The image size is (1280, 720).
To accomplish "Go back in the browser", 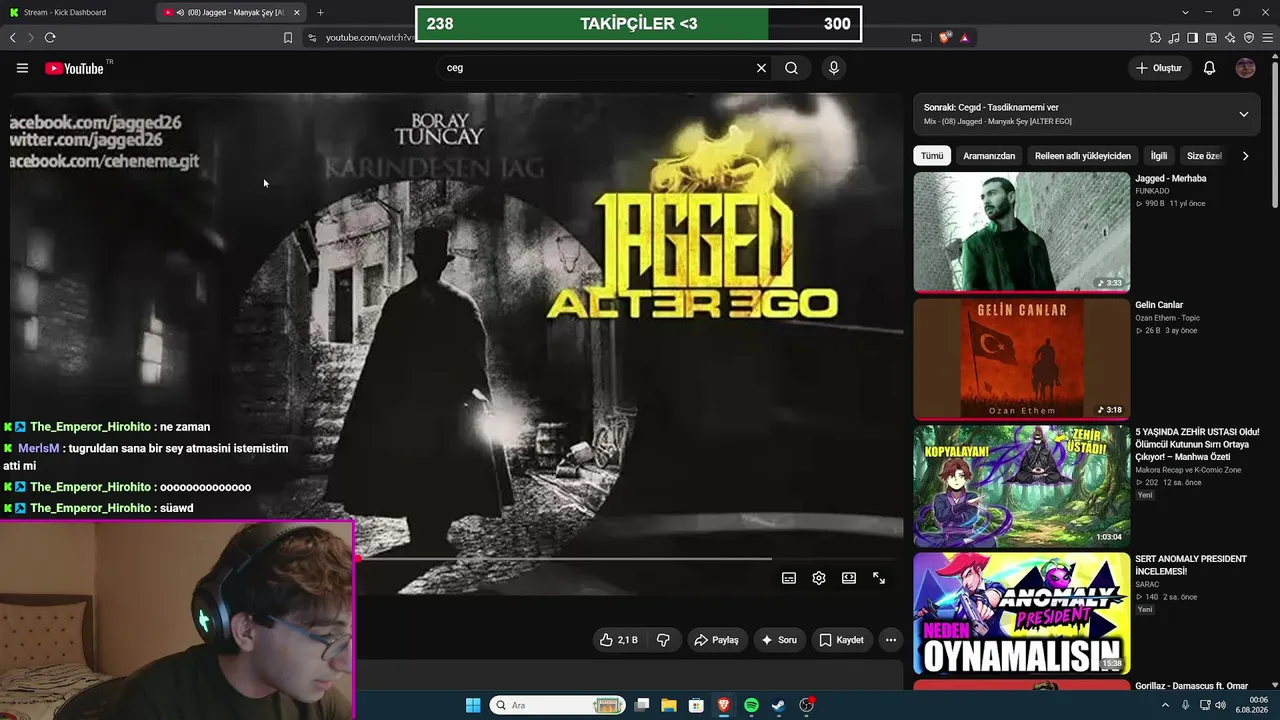I will tap(13, 38).
